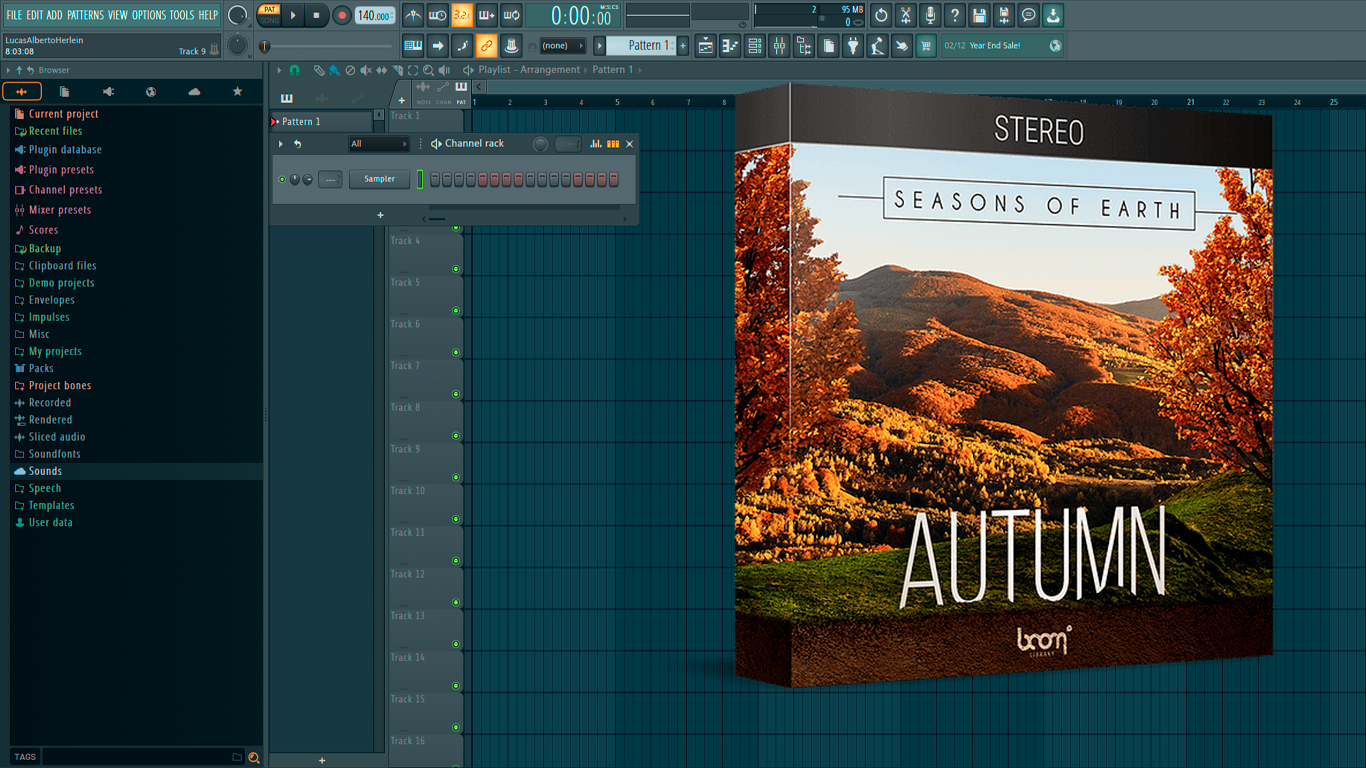The height and width of the screenshot is (768, 1366).
Task: Click the TAGS search input field
Action: coord(142,757)
